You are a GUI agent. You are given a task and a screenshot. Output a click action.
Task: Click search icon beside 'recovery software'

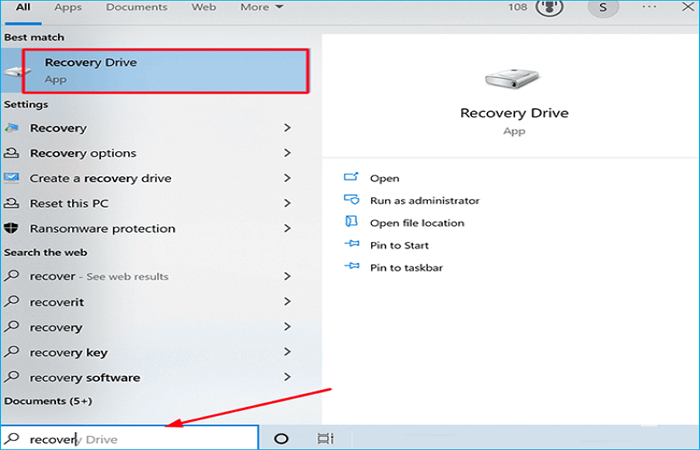click(12, 377)
